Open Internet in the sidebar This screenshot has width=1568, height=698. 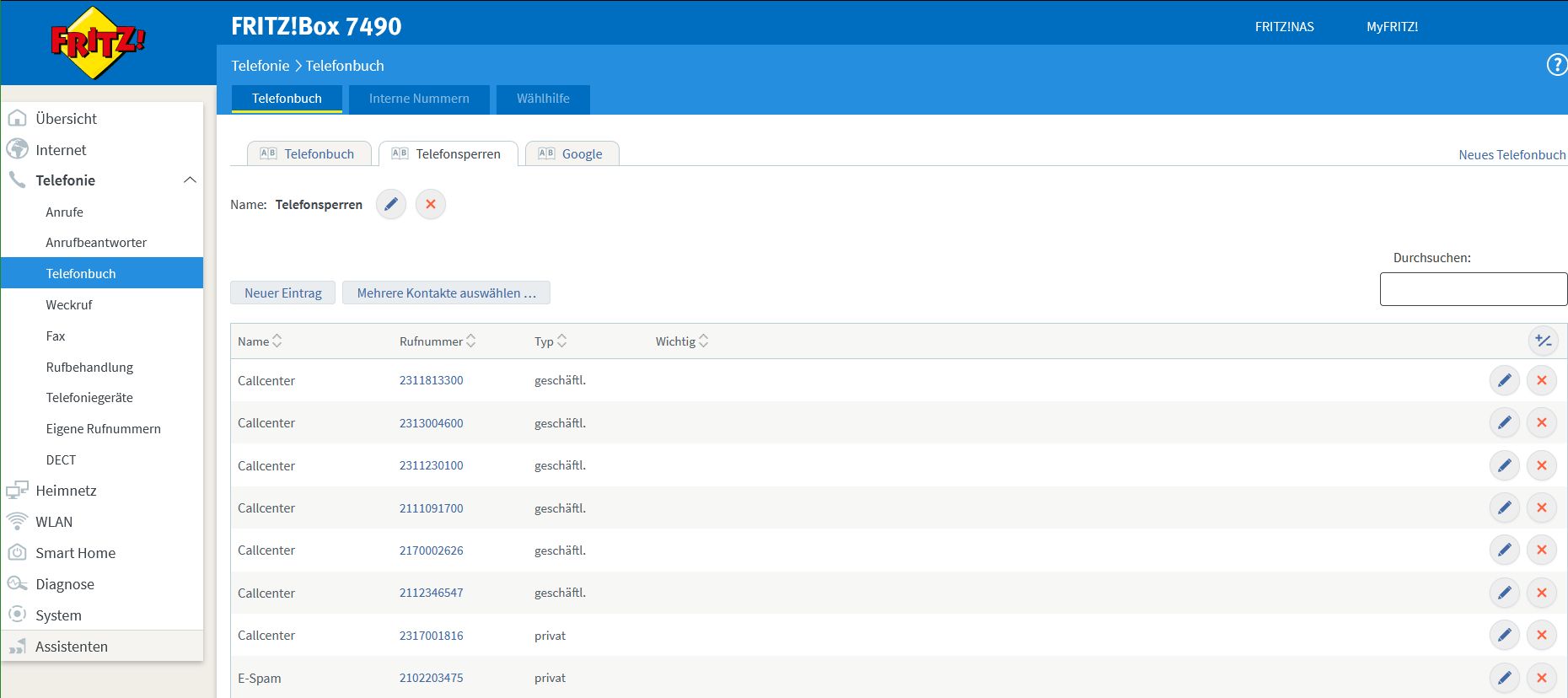click(102, 150)
